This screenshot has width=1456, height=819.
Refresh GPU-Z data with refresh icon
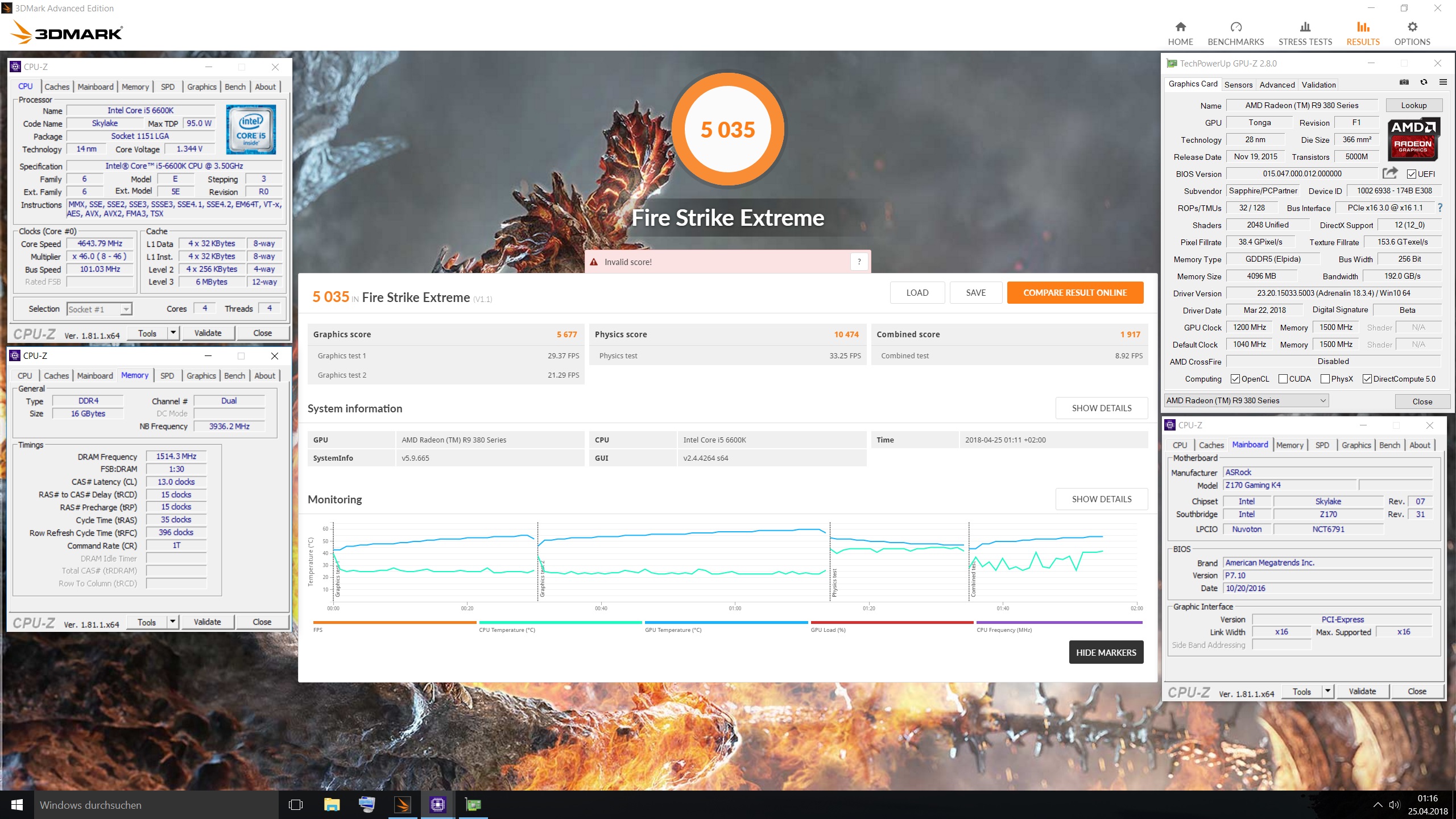pos(1424,82)
